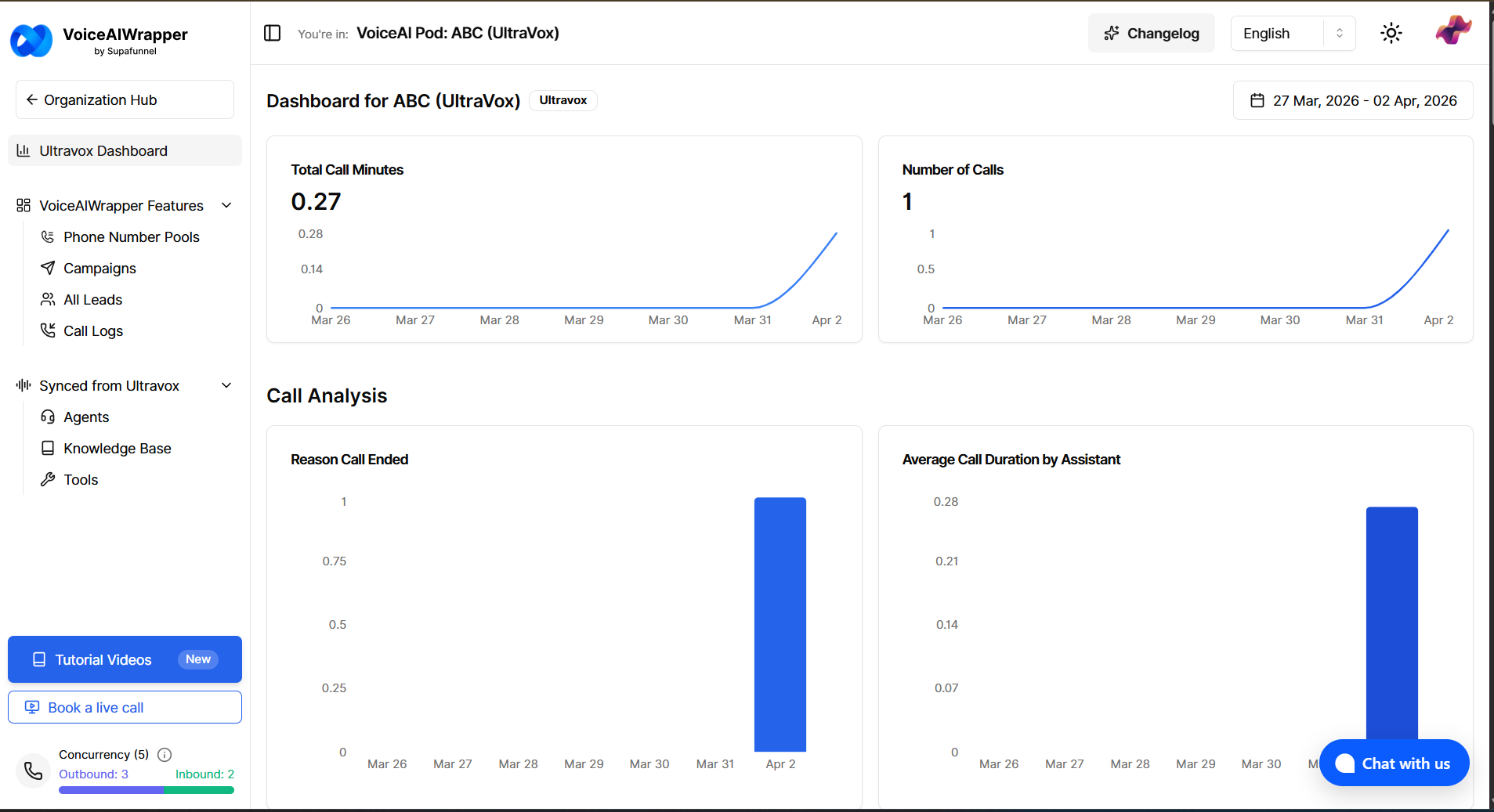The width and height of the screenshot is (1494, 812).
Task: Open the date range picker
Action: click(1353, 101)
